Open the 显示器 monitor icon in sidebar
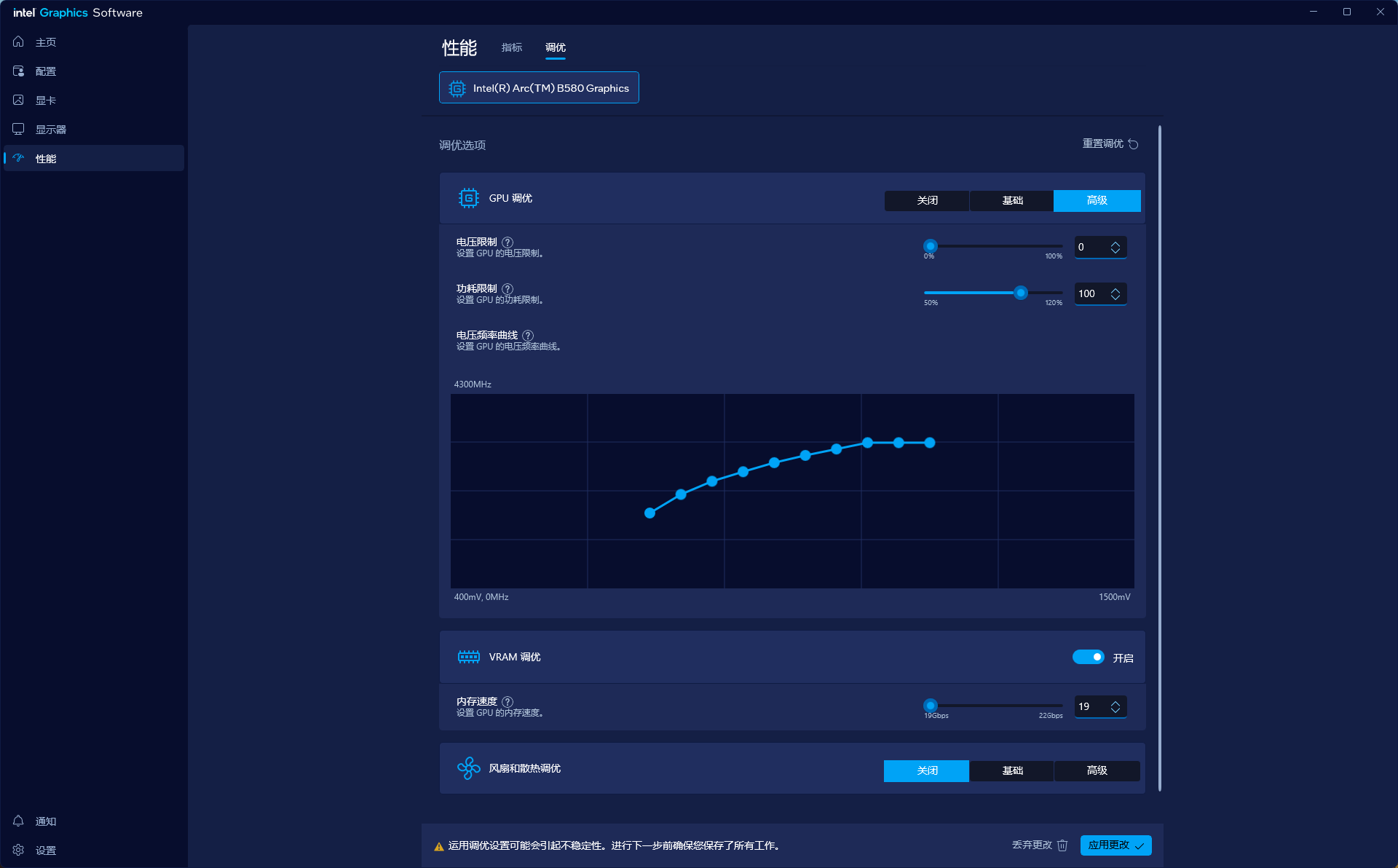The height and width of the screenshot is (868, 1398). (x=19, y=129)
